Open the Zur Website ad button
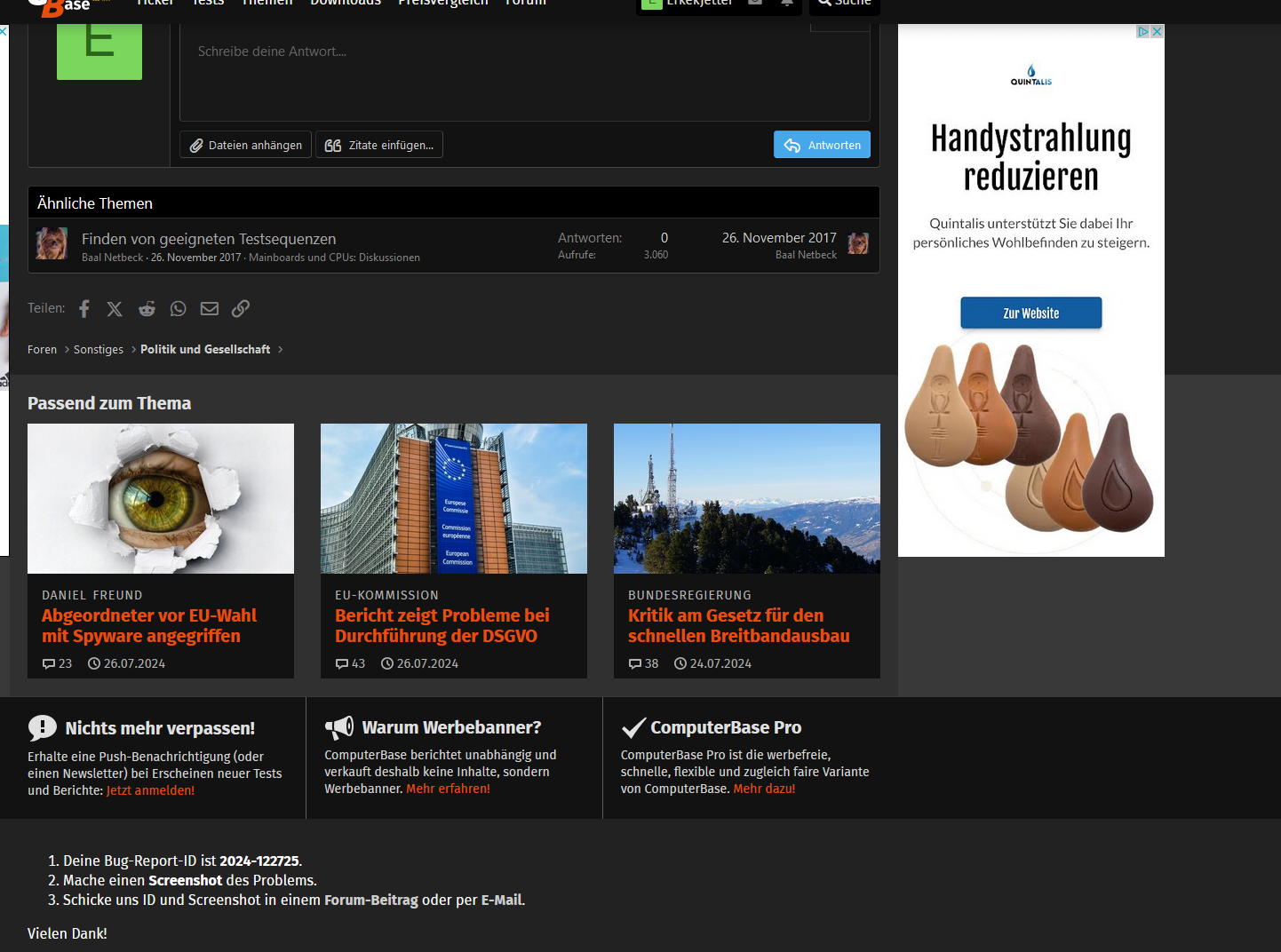This screenshot has width=1281, height=952. coord(1030,313)
